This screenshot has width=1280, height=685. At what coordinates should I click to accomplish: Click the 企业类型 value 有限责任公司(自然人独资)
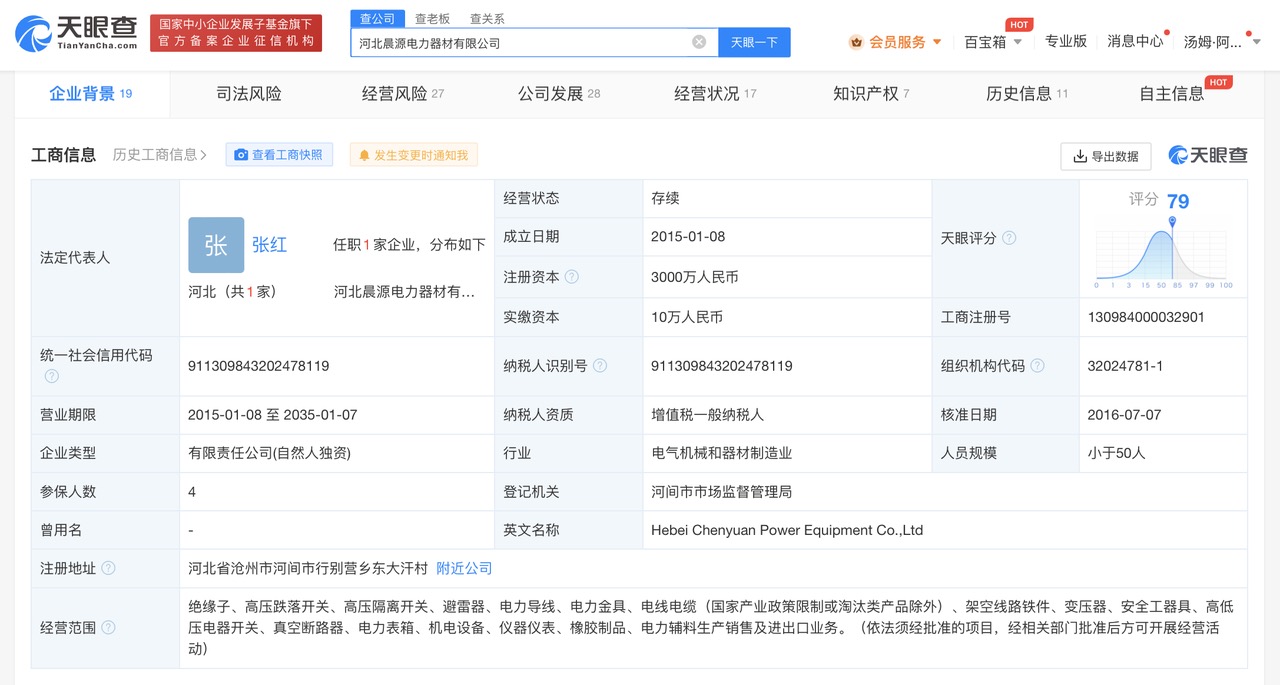coord(269,453)
